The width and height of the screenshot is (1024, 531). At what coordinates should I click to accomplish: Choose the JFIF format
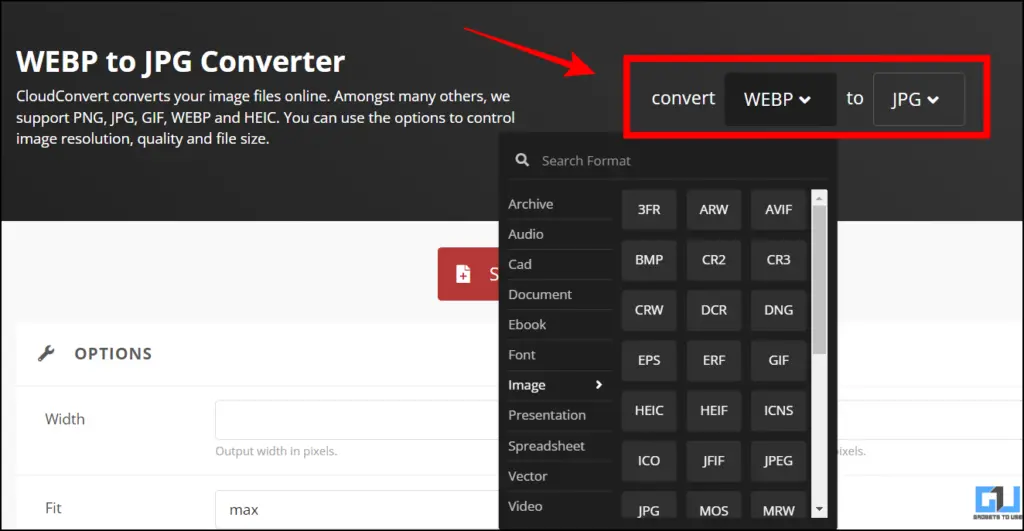click(714, 461)
